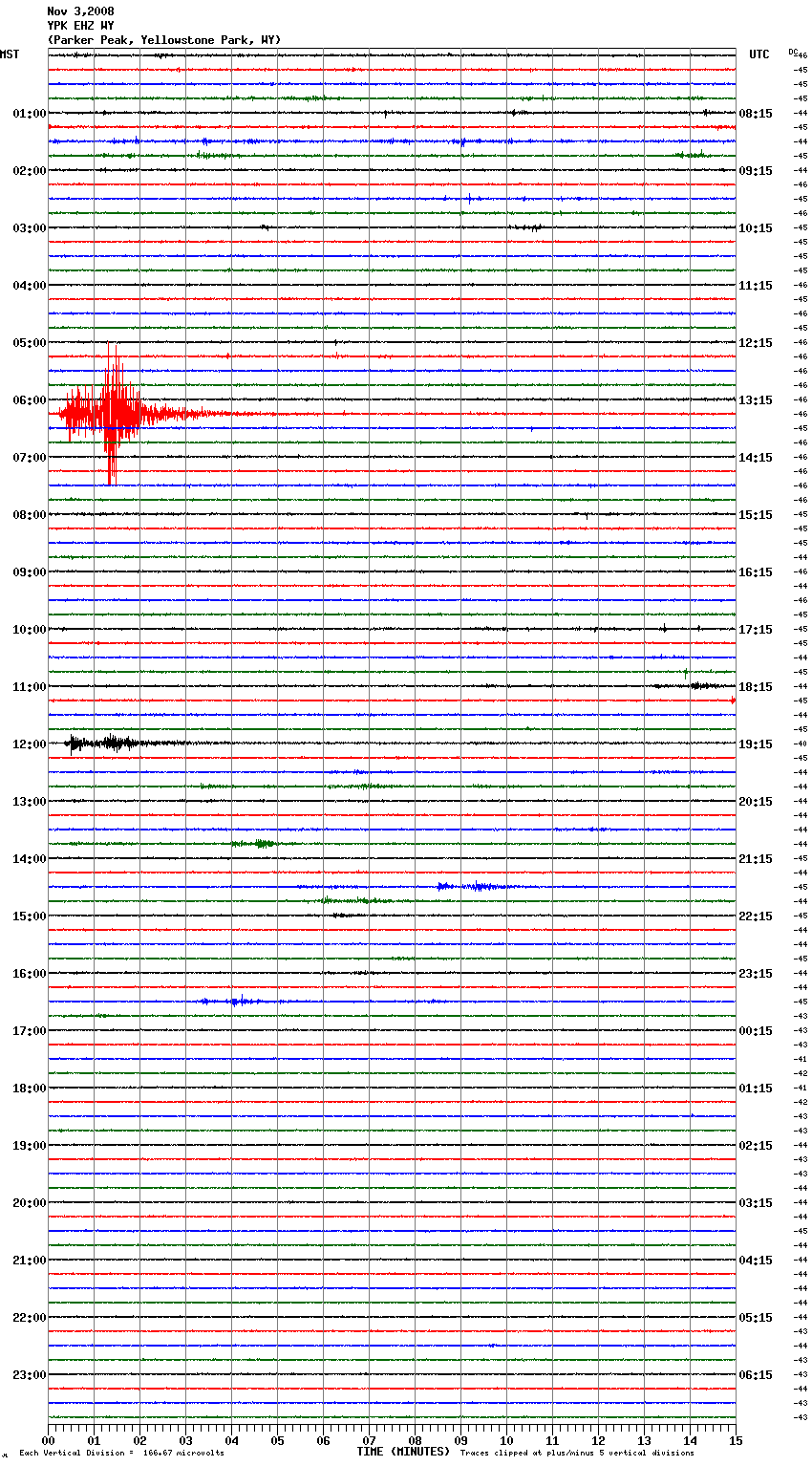Click the 'Nov 3,2008' date header
Viewport: 812px width, 1466px height.
[80, 11]
